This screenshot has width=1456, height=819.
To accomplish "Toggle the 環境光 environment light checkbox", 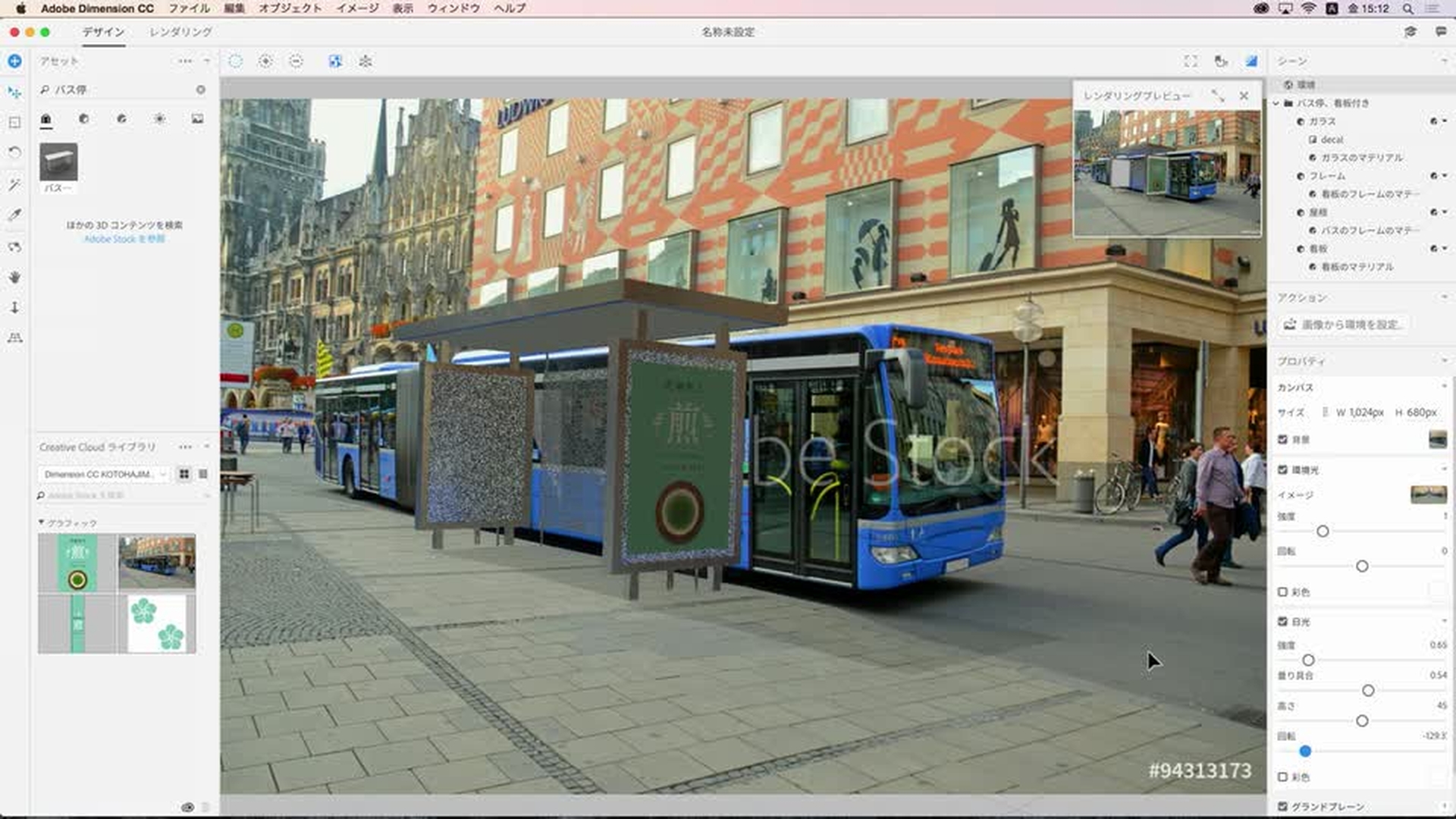I will coord(1282,470).
